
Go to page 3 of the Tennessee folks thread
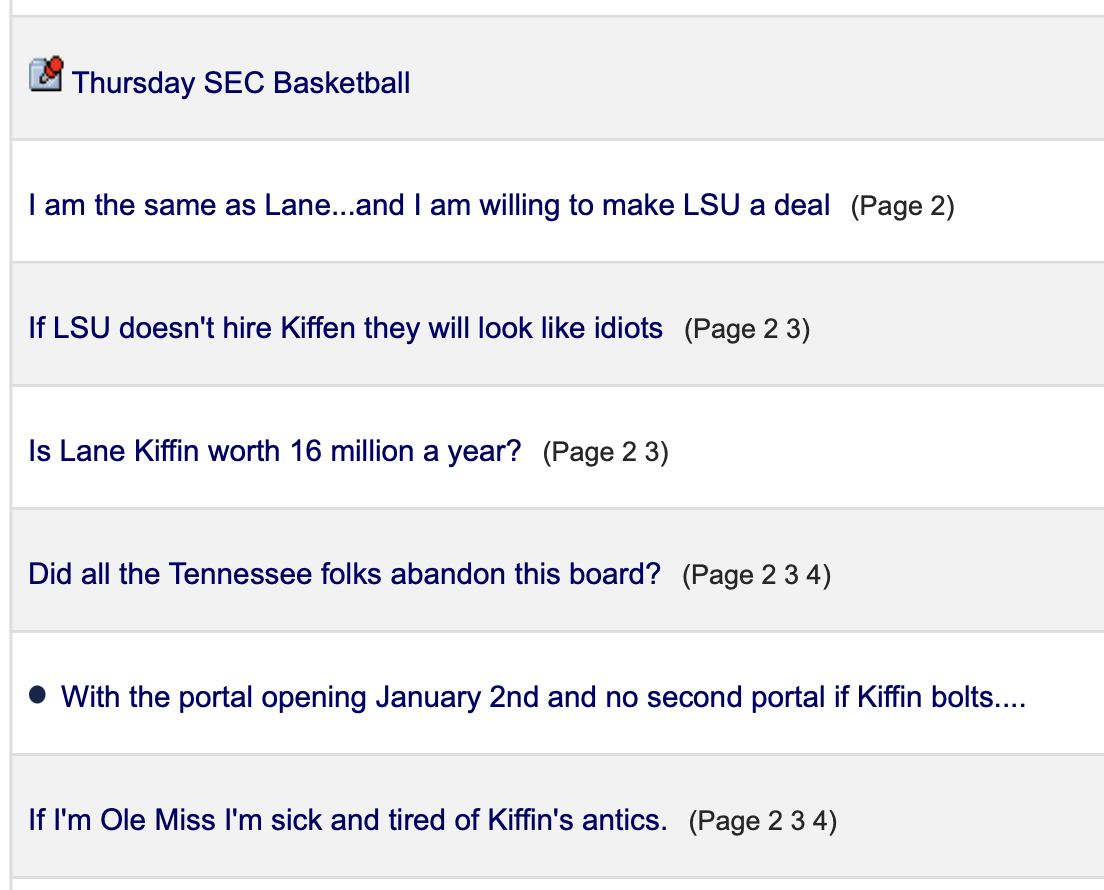791,576
